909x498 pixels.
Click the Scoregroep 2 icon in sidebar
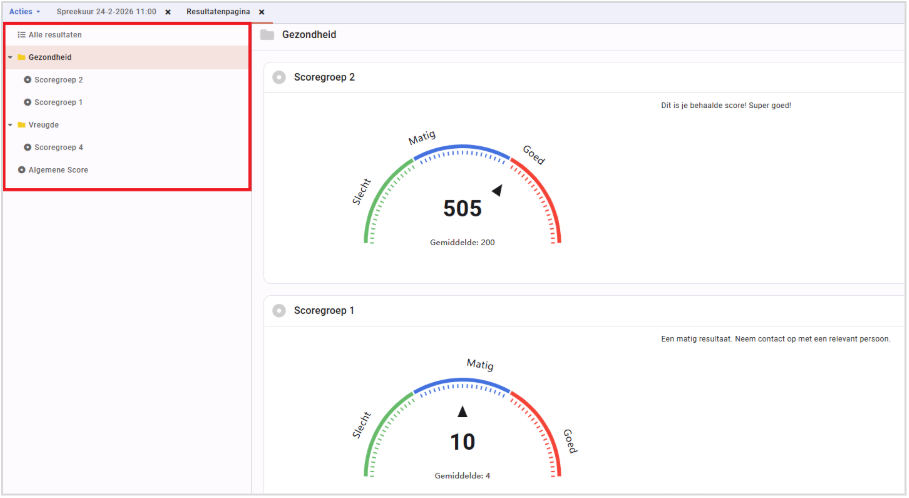pos(27,80)
